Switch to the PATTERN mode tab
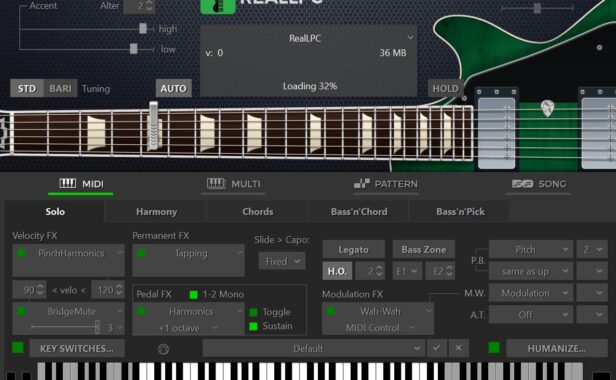Image resolution: width=616 pixels, height=380 pixels. pos(386,184)
